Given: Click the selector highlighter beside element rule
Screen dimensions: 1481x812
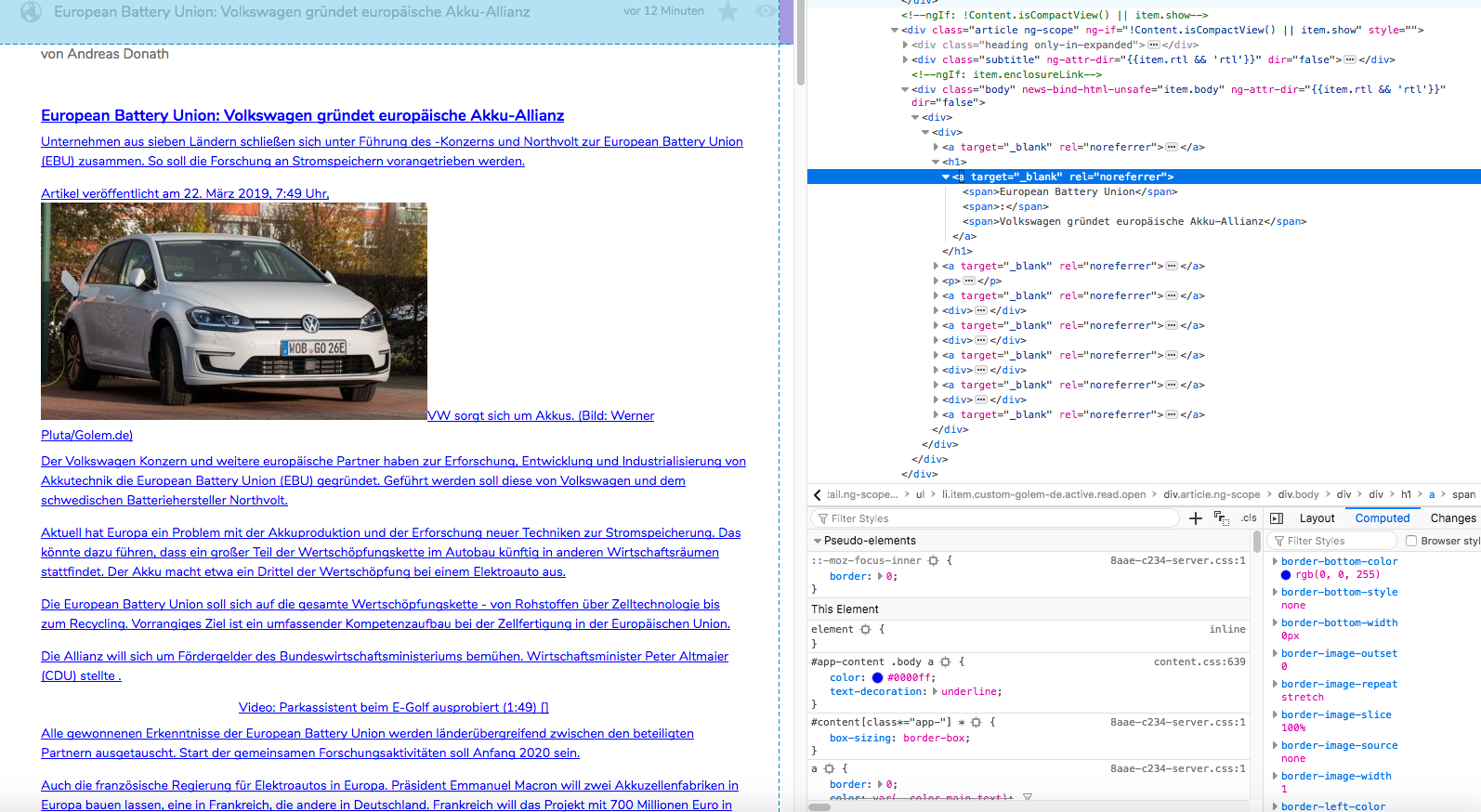Looking at the screenshot, I should click(865, 629).
